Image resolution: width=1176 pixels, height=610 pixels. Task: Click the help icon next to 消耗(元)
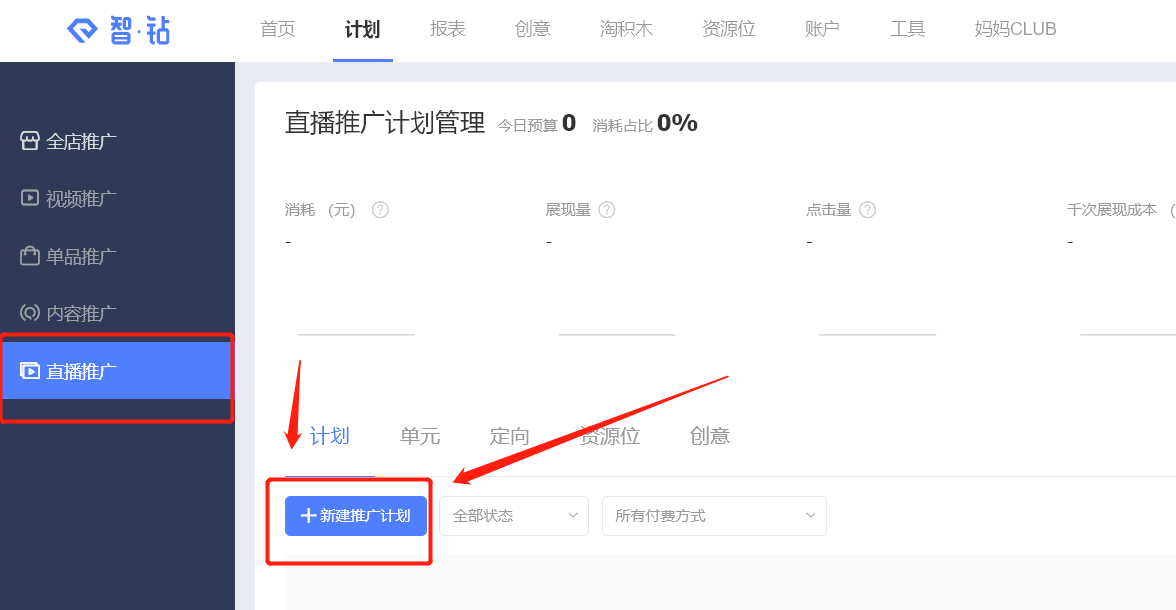(380, 210)
